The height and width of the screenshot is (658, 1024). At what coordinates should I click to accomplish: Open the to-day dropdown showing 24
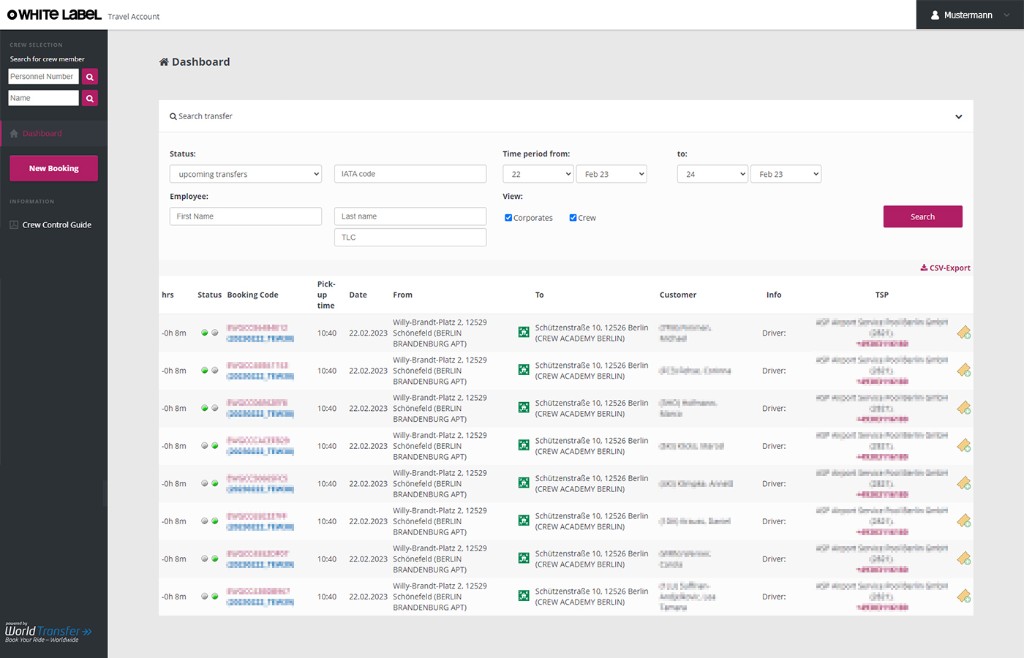[x=712, y=174]
